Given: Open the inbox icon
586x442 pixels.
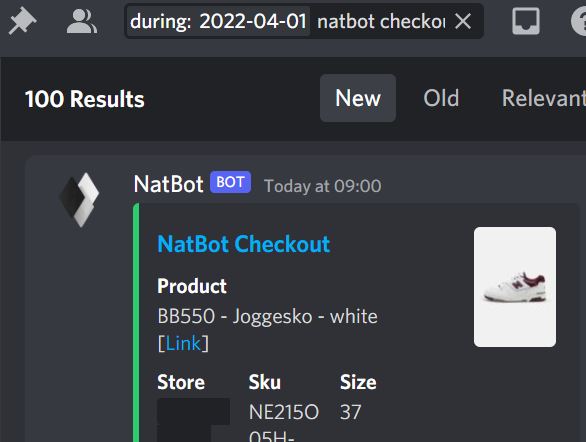Looking at the screenshot, I should point(525,21).
